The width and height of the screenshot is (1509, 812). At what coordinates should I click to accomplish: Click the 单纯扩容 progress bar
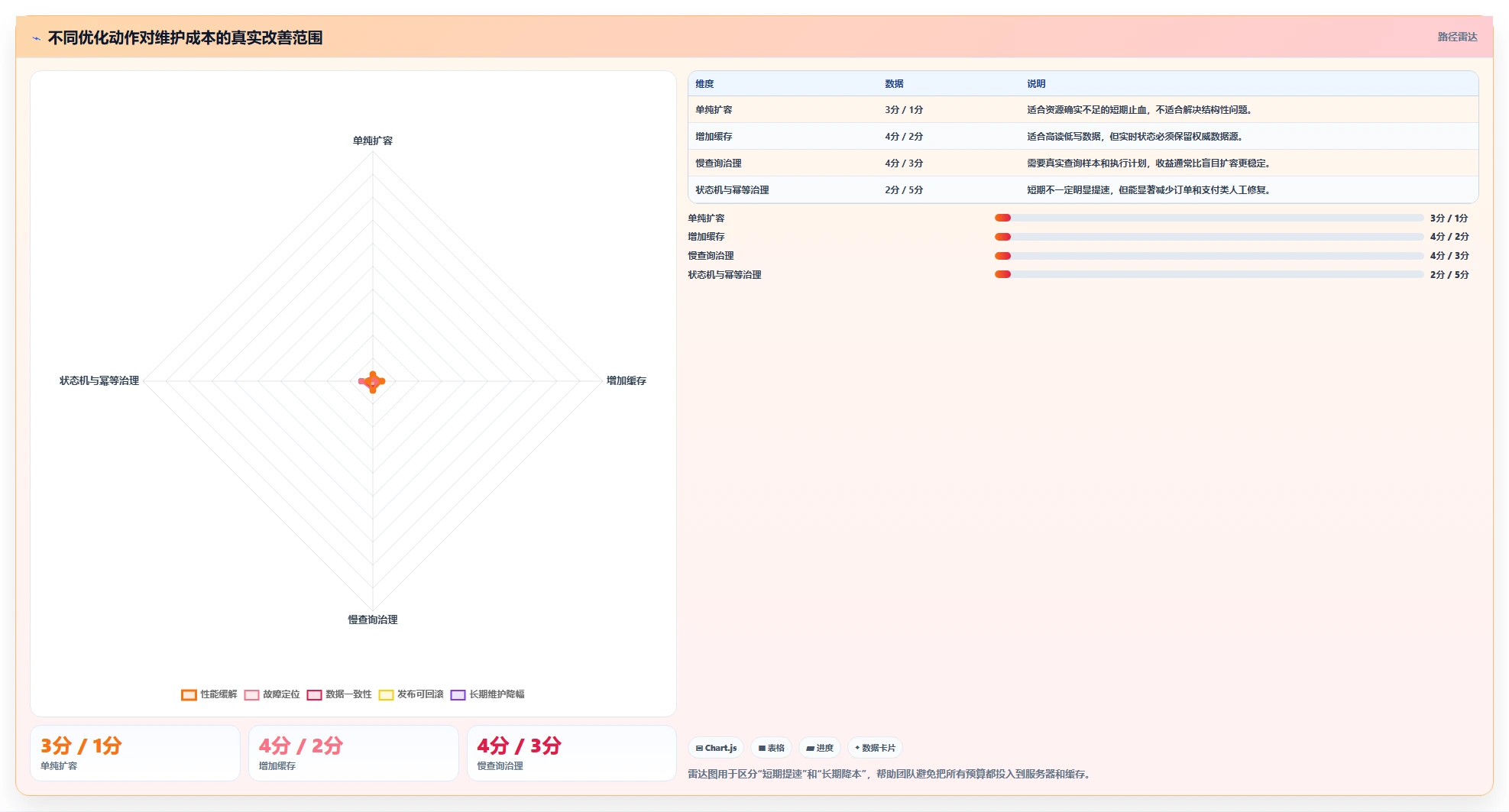[x=1209, y=218]
